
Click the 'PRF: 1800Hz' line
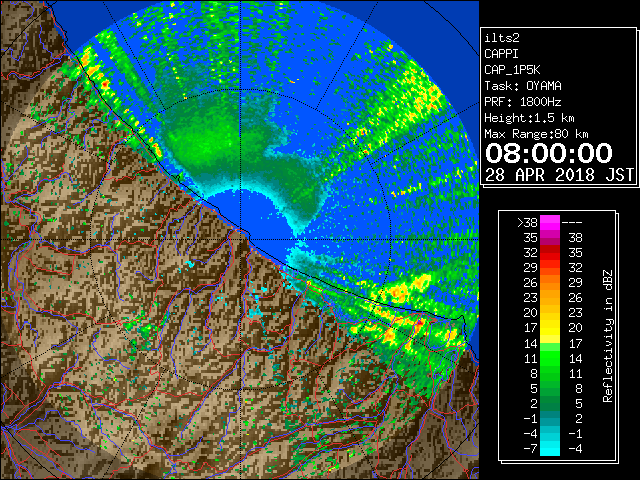pyautogui.click(x=523, y=102)
